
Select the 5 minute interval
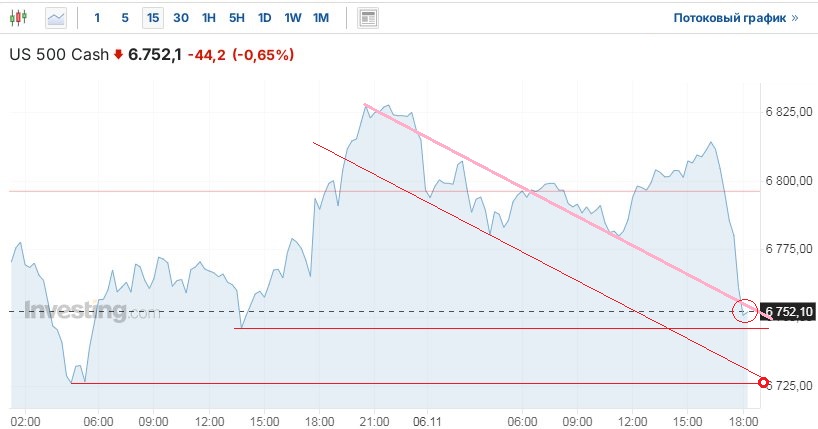124,18
